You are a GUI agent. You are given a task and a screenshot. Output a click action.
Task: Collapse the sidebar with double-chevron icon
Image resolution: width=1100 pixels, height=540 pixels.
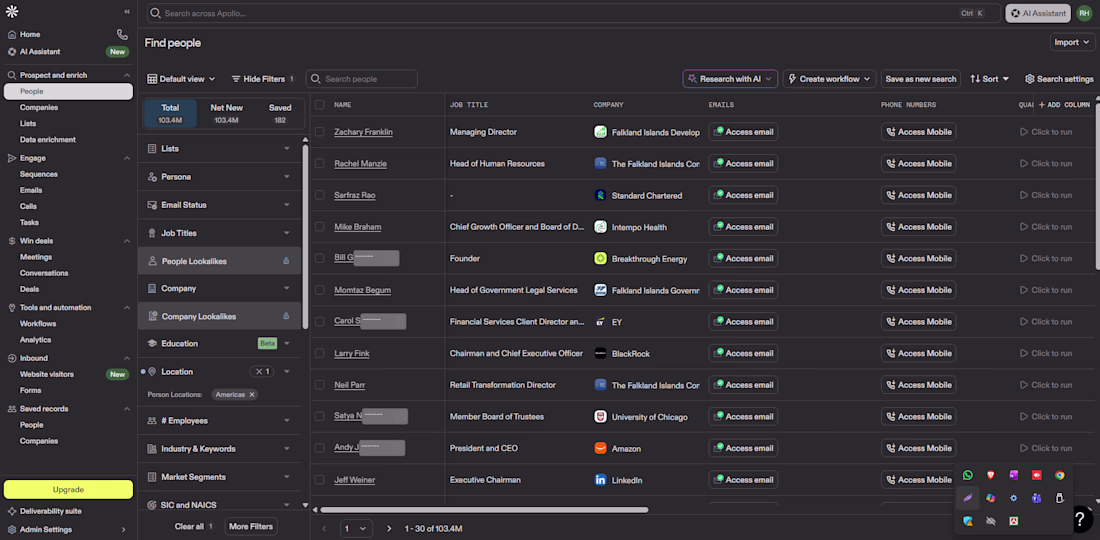click(x=127, y=11)
